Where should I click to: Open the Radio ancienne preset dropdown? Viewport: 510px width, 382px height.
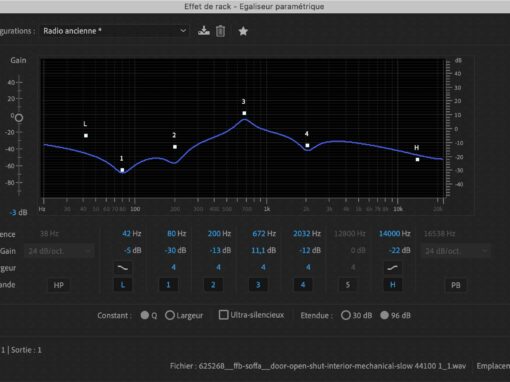(114, 31)
